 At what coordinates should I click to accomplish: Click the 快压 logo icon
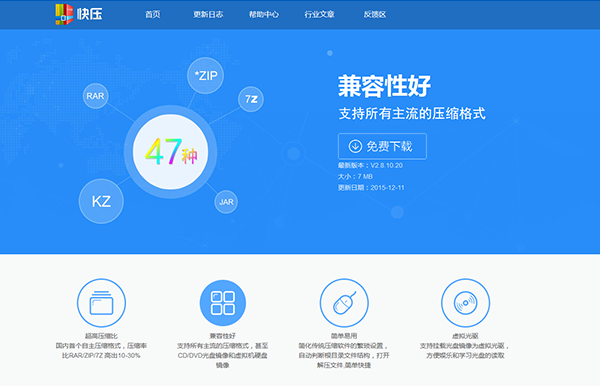pyautogui.click(x=64, y=14)
